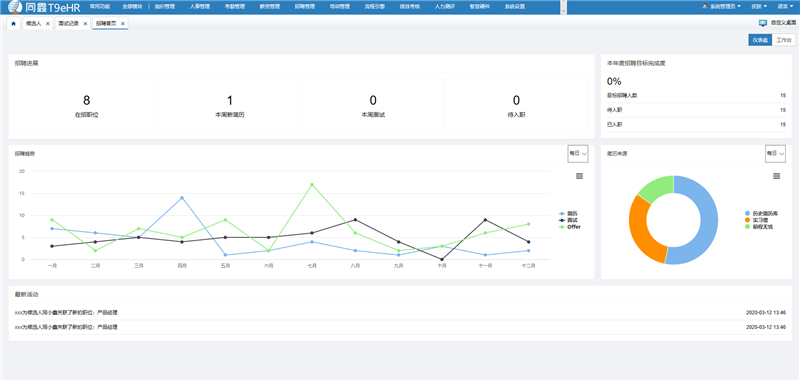Image resolution: width=800 pixels, height=381 pixels.
Task: Close the 招聘首页 tab
Action: click(x=122, y=23)
